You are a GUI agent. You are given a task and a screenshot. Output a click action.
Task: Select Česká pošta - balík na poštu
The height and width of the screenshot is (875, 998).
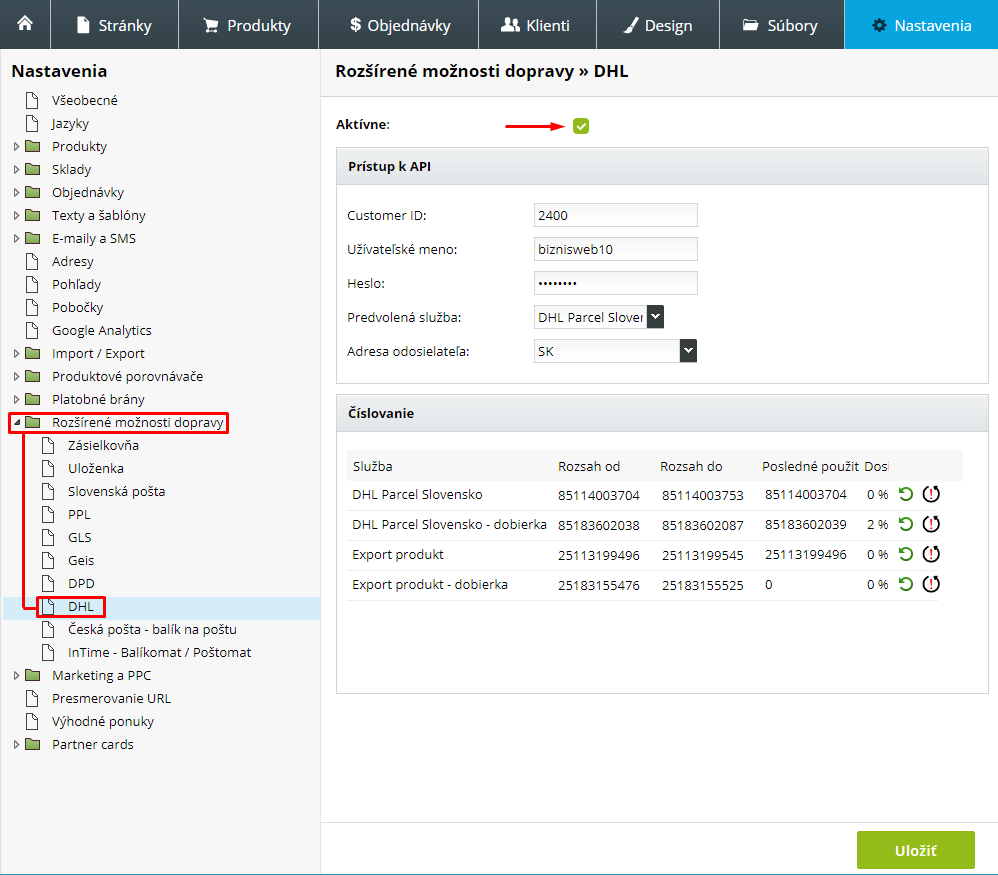pyautogui.click(x=152, y=629)
